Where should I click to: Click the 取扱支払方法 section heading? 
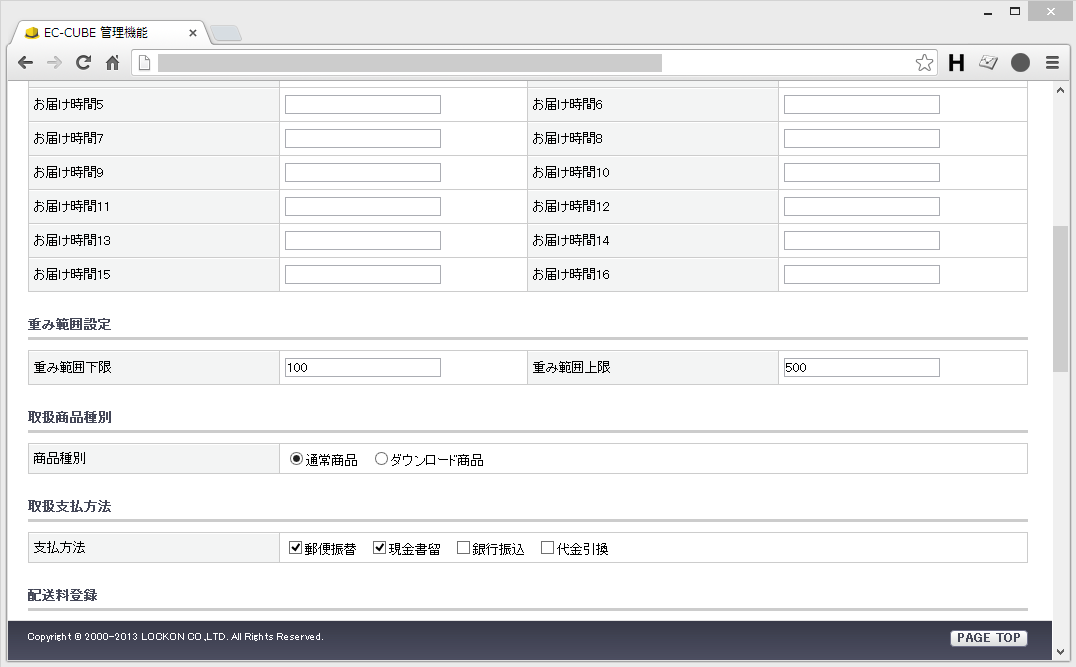point(69,506)
